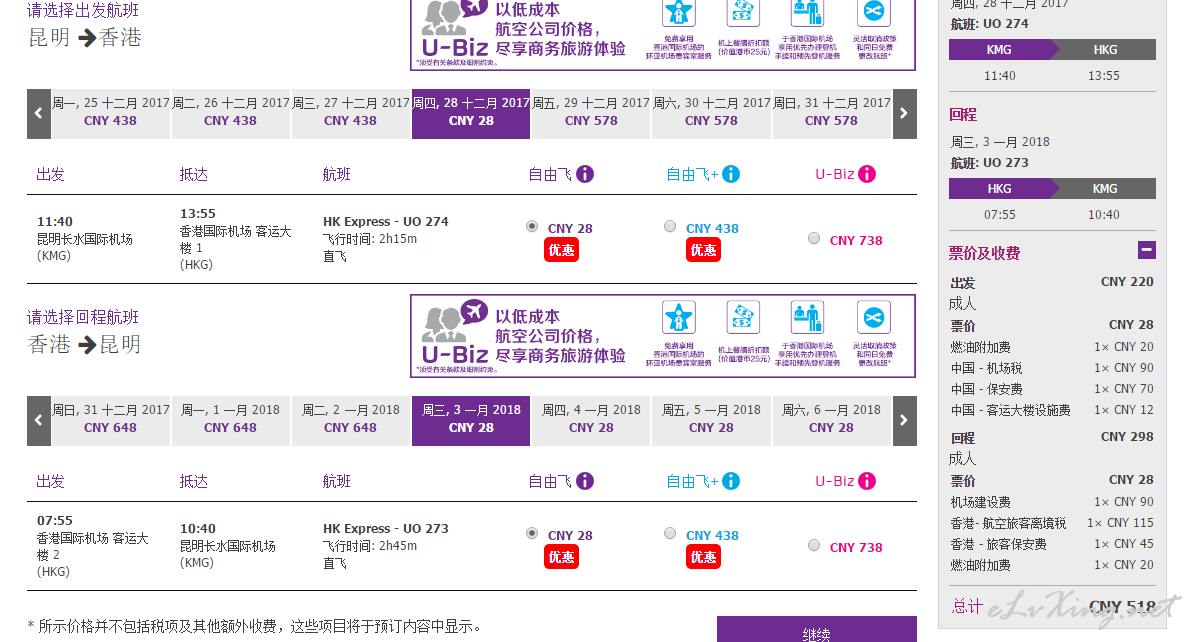Click 优惠 badge under CNY 28 departure fare
Screen dimensions: 1192x642
(x=562, y=250)
